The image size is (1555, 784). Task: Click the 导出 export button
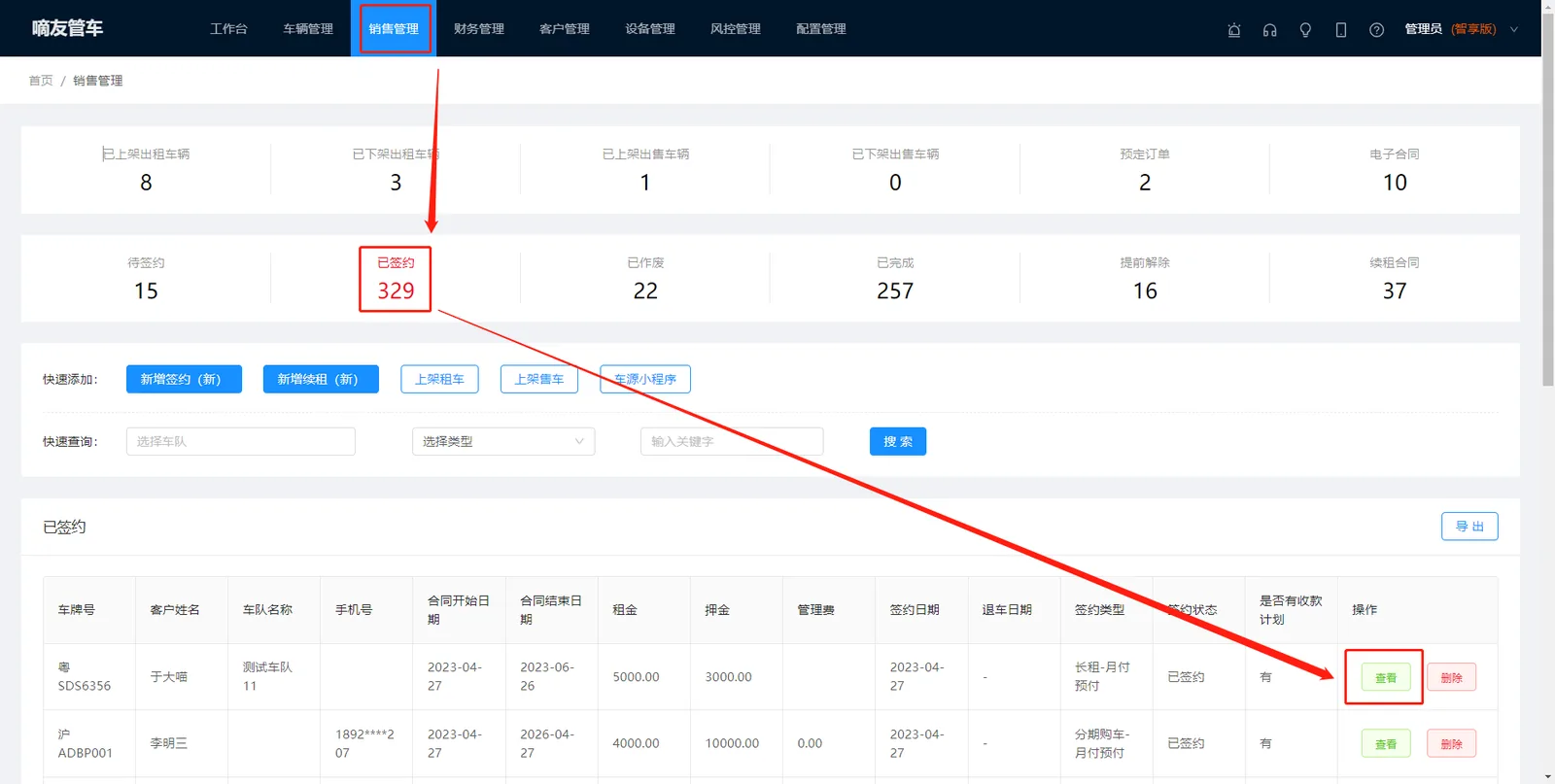tap(1469, 527)
